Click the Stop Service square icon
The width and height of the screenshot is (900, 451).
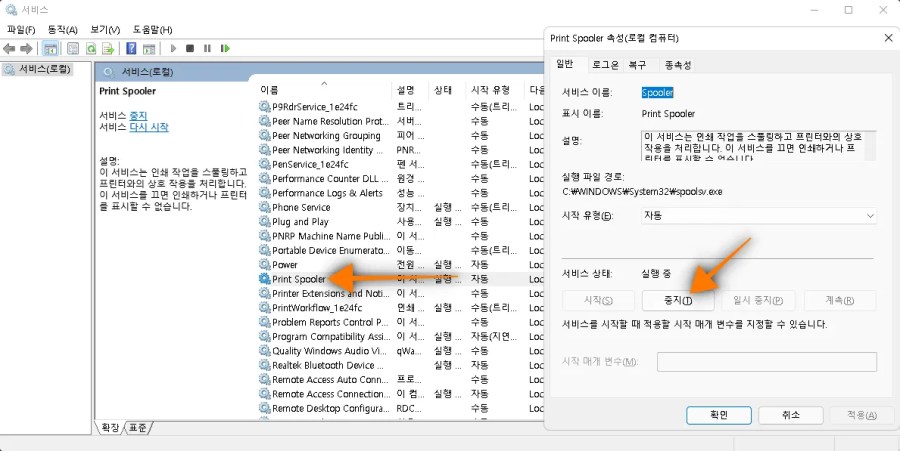[x=190, y=49]
